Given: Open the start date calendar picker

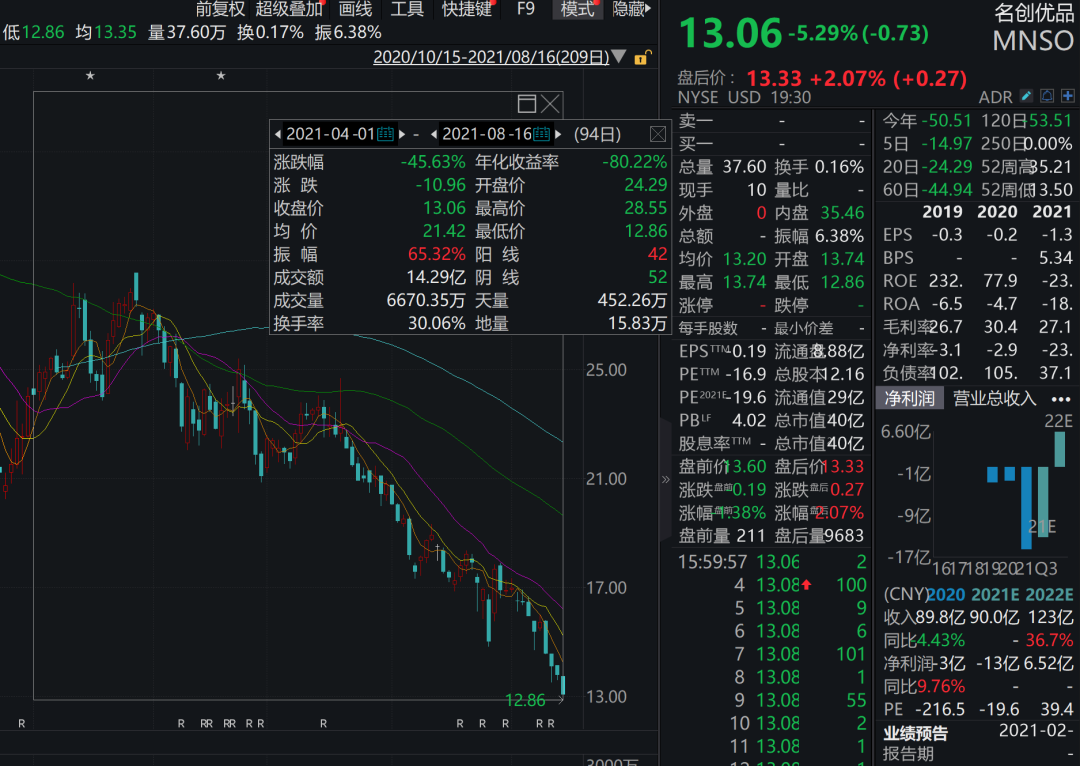Looking at the screenshot, I should pos(385,134).
